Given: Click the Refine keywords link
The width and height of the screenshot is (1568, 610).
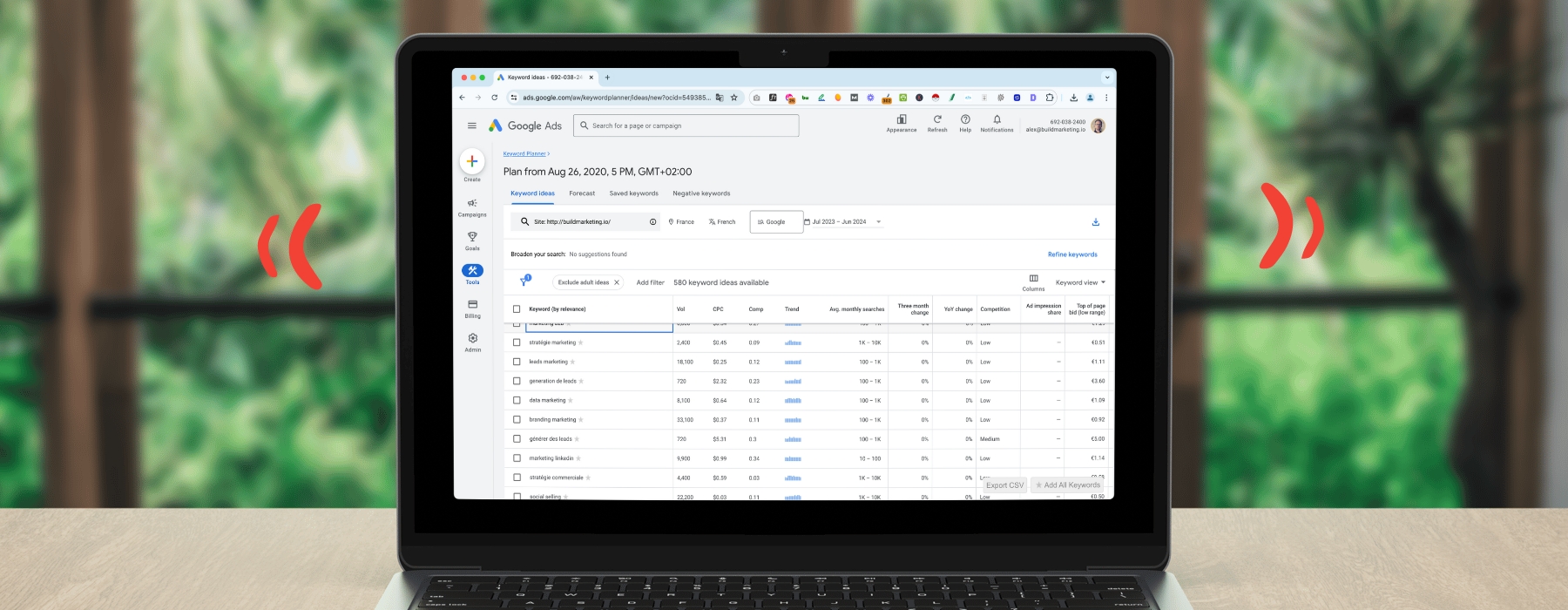Looking at the screenshot, I should [x=1072, y=254].
